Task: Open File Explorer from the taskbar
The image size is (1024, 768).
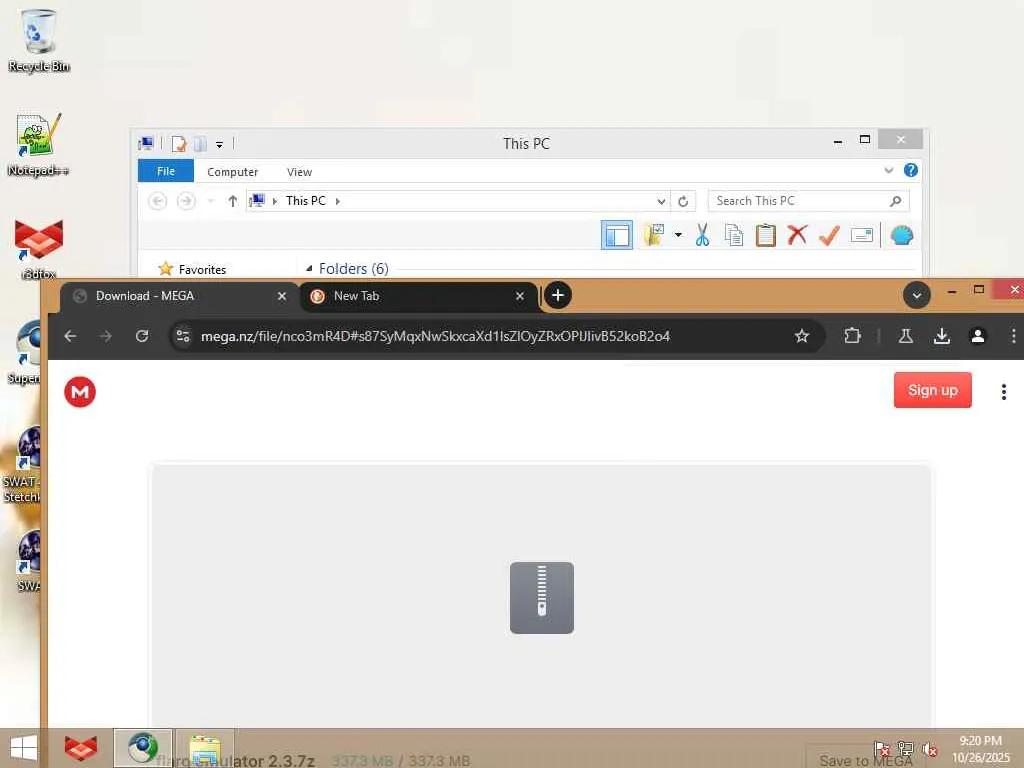Action: coord(205,748)
